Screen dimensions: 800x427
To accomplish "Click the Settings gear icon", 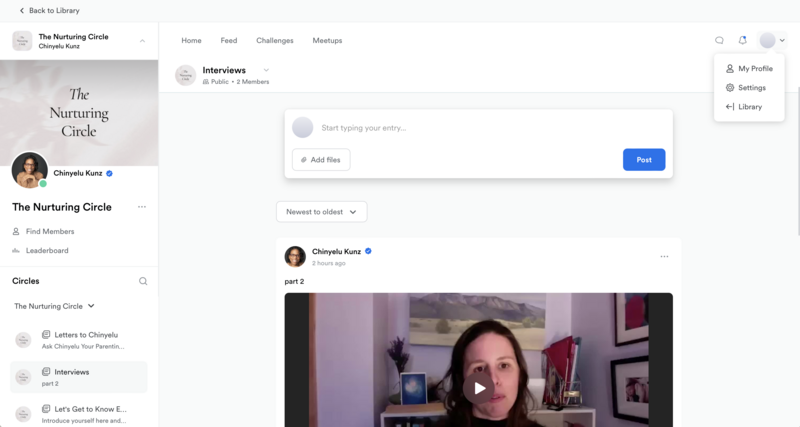I will click(x=730, y=88).
